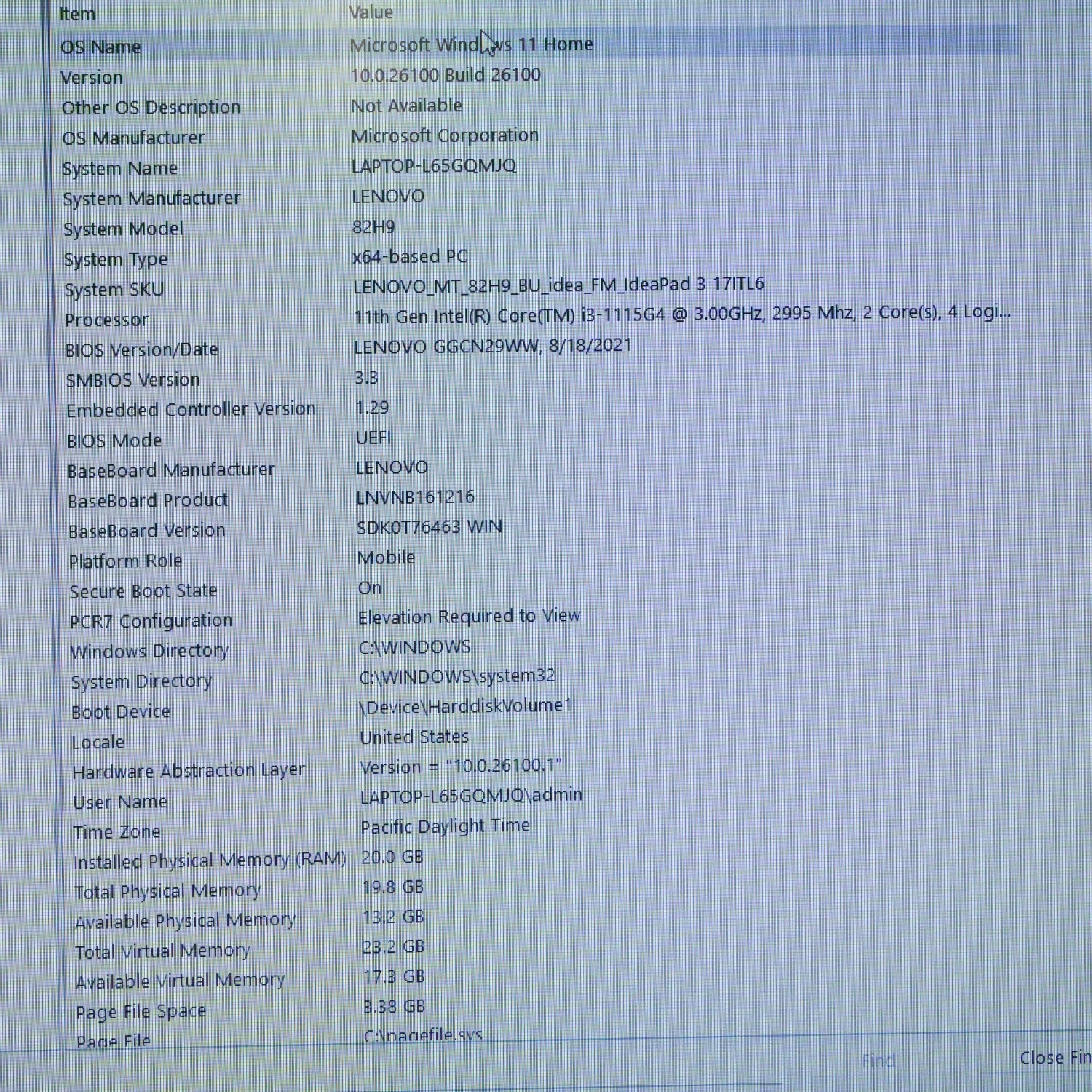Click the '3.3' SMBIOS value
This screenshot has width=1092, height=1092.
[366, 377]
